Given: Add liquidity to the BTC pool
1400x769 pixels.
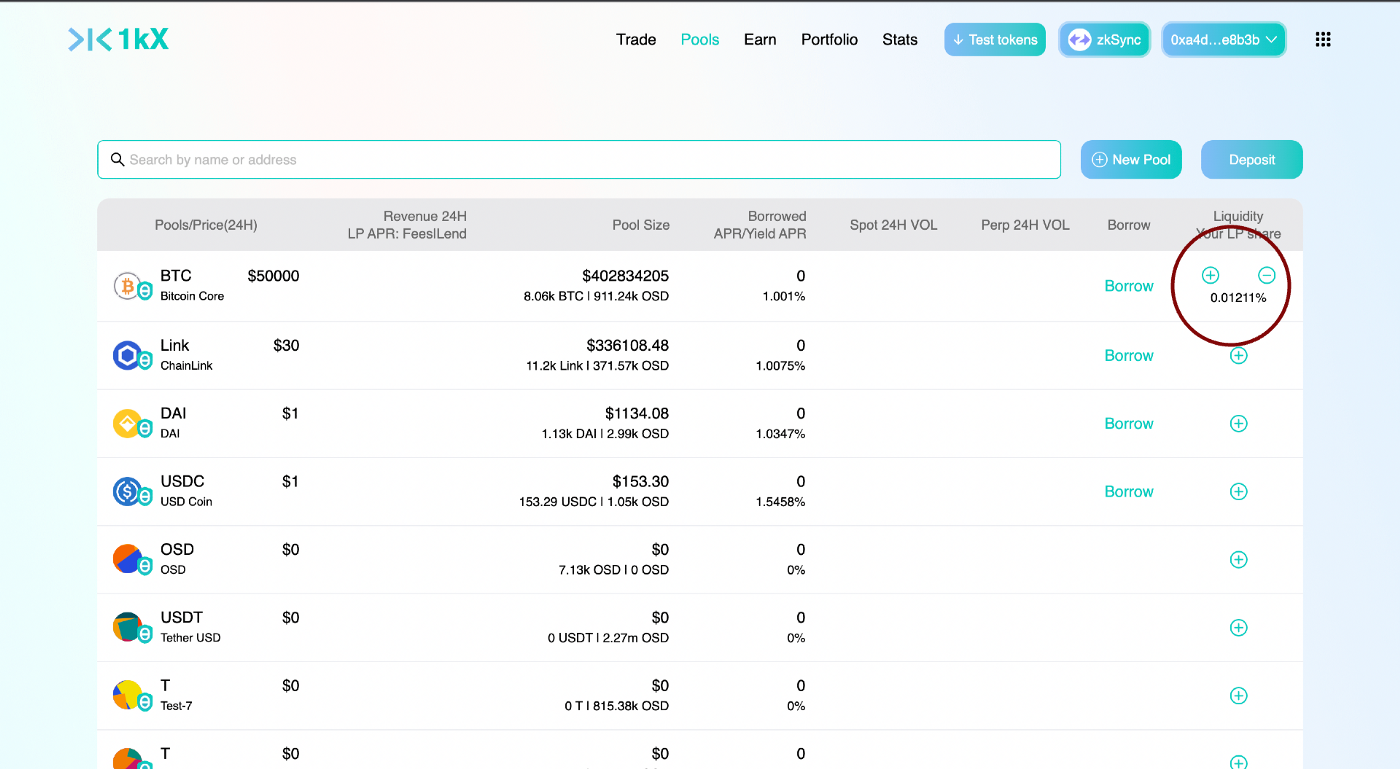Looking at the screenshot, I should coord(1210,275).
